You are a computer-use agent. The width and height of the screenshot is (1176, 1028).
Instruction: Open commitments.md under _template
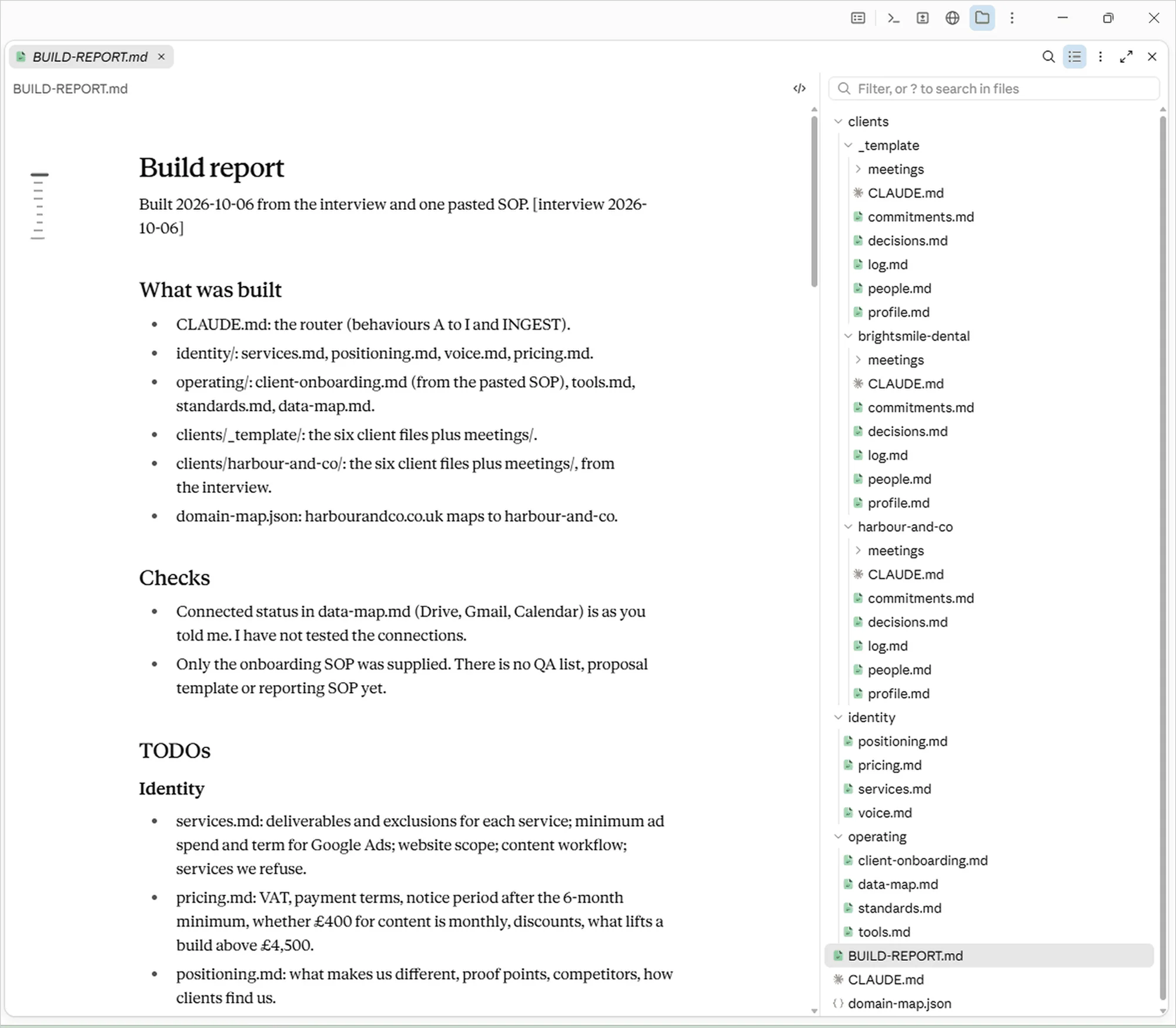pos(920,217)
